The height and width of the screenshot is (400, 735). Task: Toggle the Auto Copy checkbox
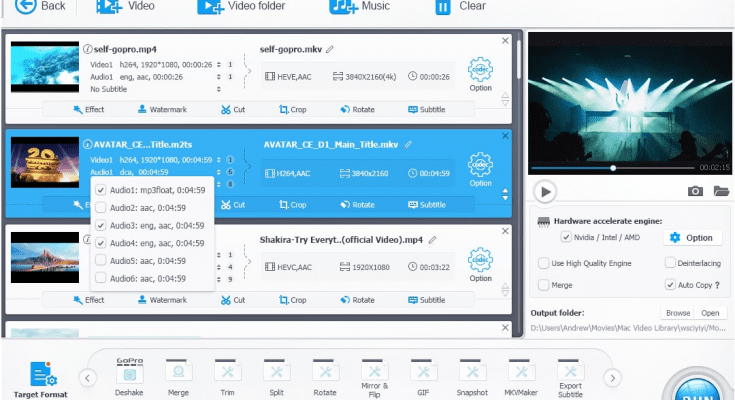point(669,285)
